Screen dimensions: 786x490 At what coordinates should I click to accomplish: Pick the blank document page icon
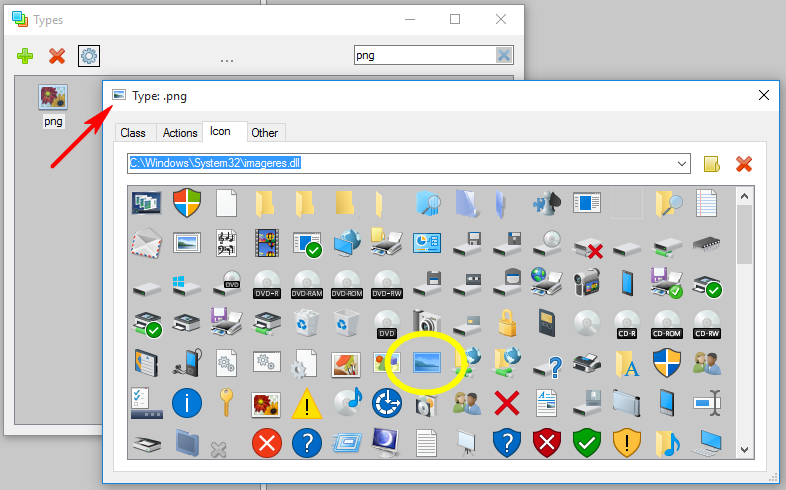pos(227,203)
